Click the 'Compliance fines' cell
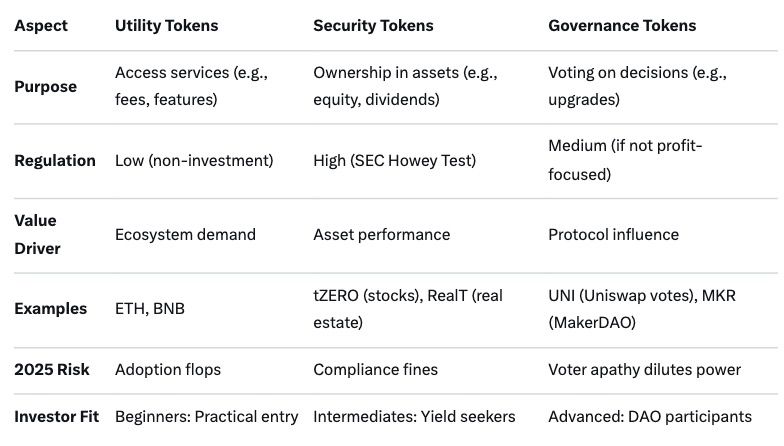The image size is (784, 446). pos(375,370)
